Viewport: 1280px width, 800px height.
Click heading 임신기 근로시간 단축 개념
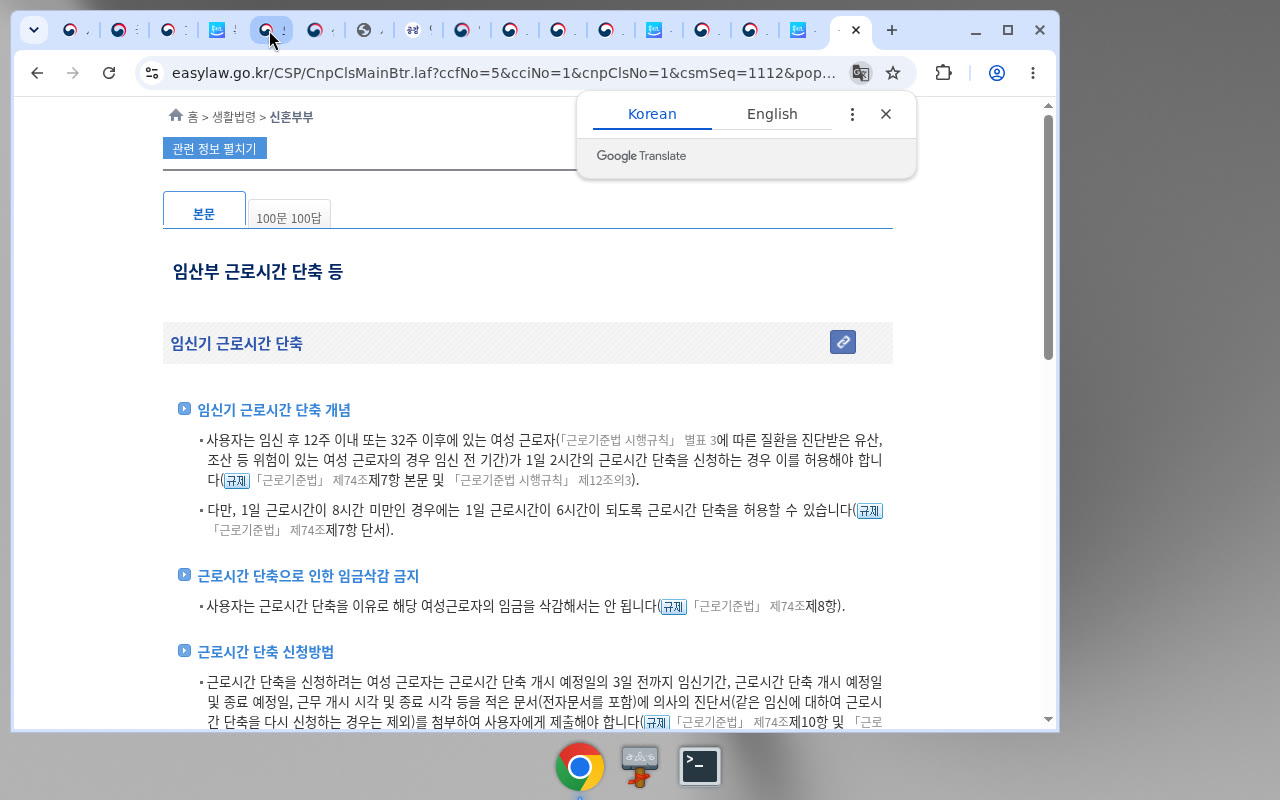click(274, 410)
